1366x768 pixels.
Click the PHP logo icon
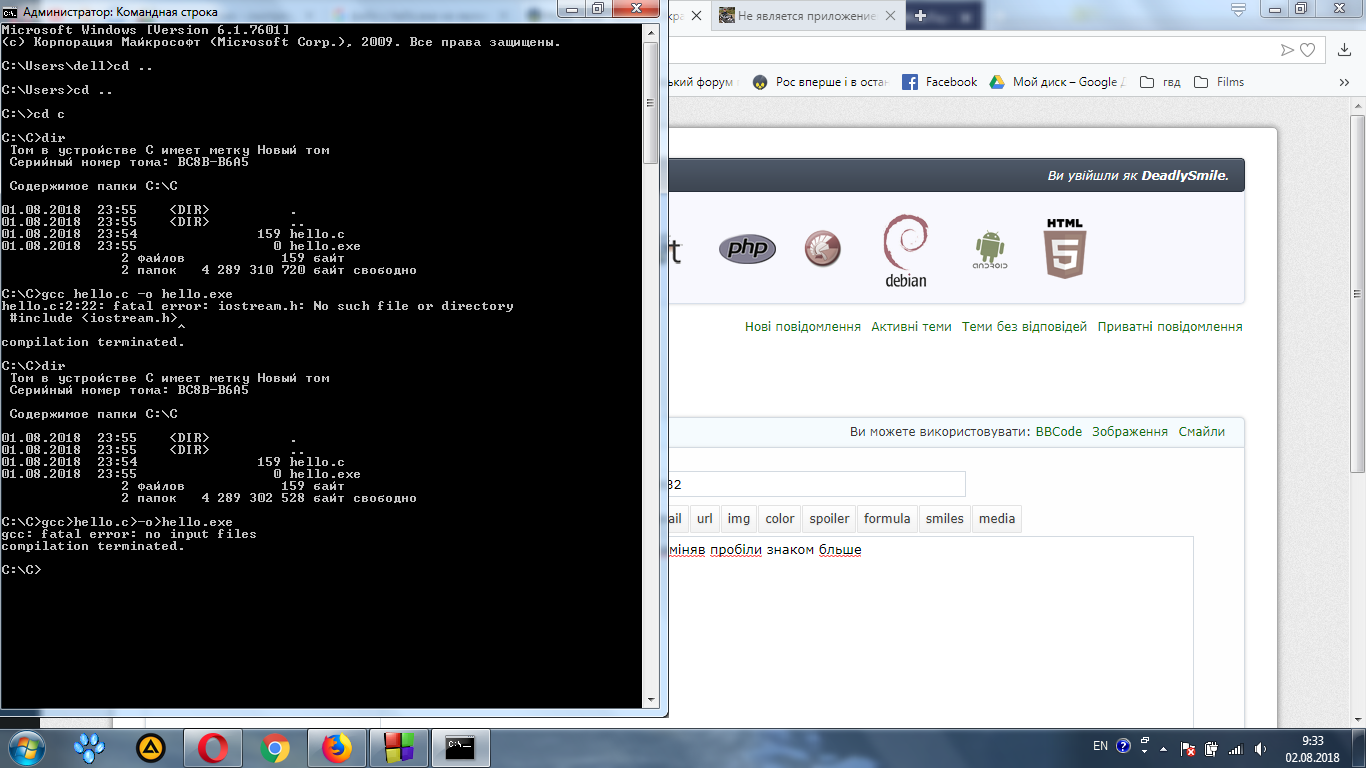click(x=747, y=249)
